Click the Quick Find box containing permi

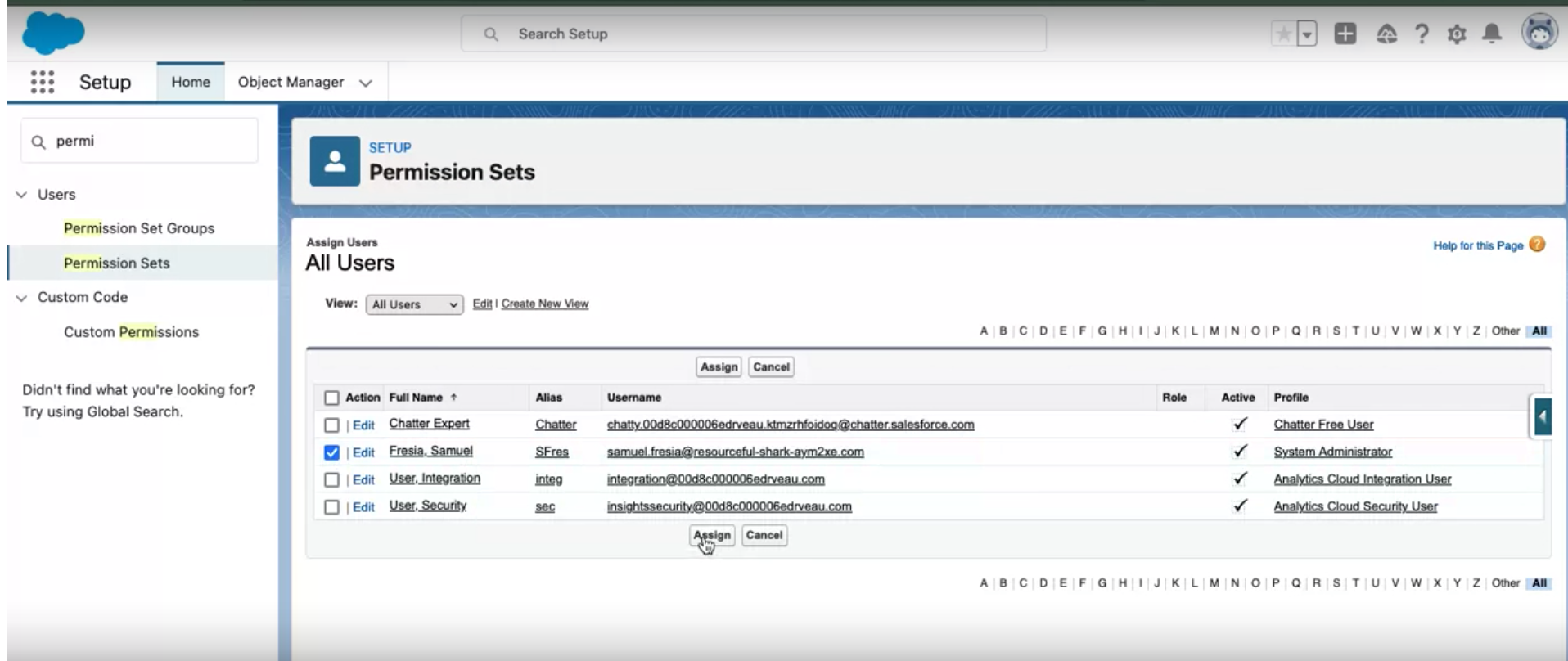point(139,141)
